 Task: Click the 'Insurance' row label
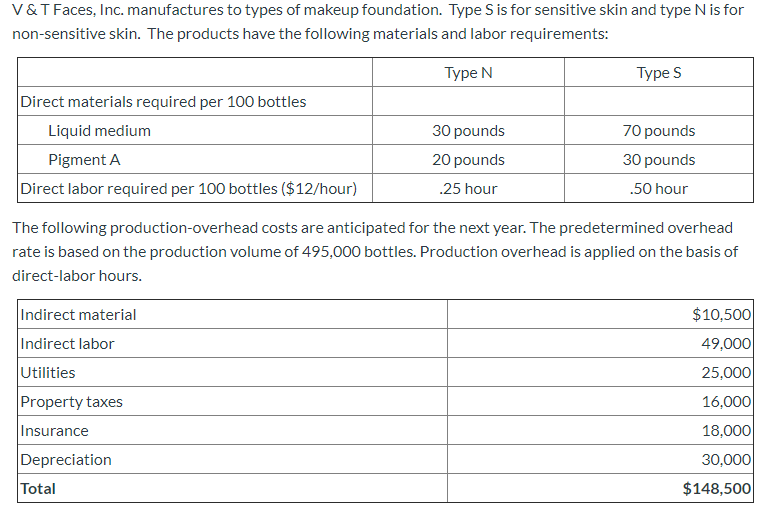pyautogui.click(x=54, y=431)
